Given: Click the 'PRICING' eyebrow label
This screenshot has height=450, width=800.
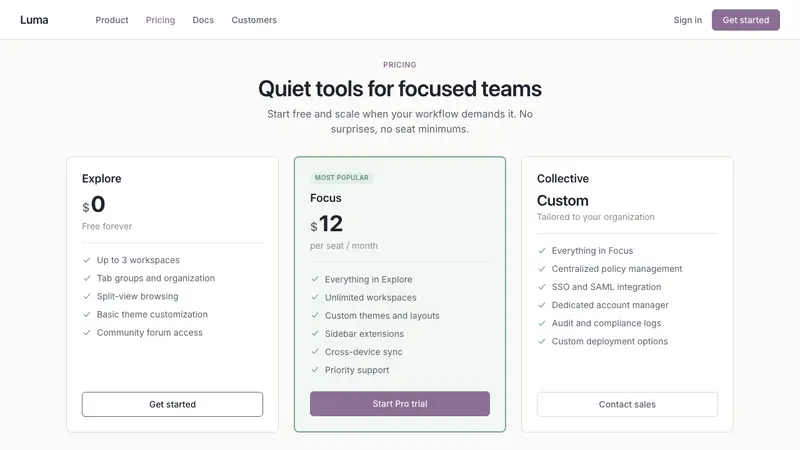Looking at the screenshot, I should click(399, 65).
